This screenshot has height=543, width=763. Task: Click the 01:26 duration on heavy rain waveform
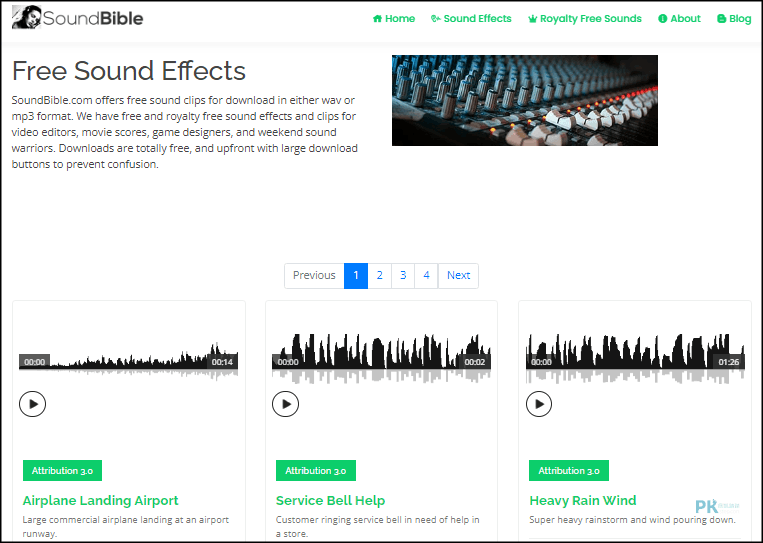tap(728, 362)
